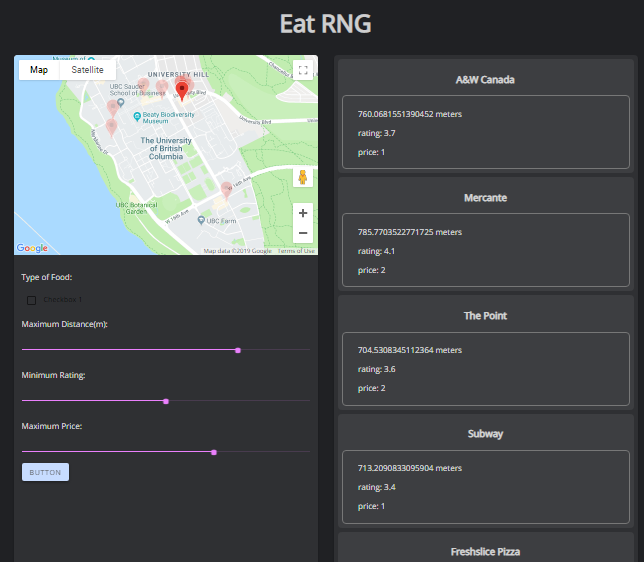Select the A&W Canada restaurant card title
The width and height of the screenshot is (644, 562).
[x=485, y=80]
